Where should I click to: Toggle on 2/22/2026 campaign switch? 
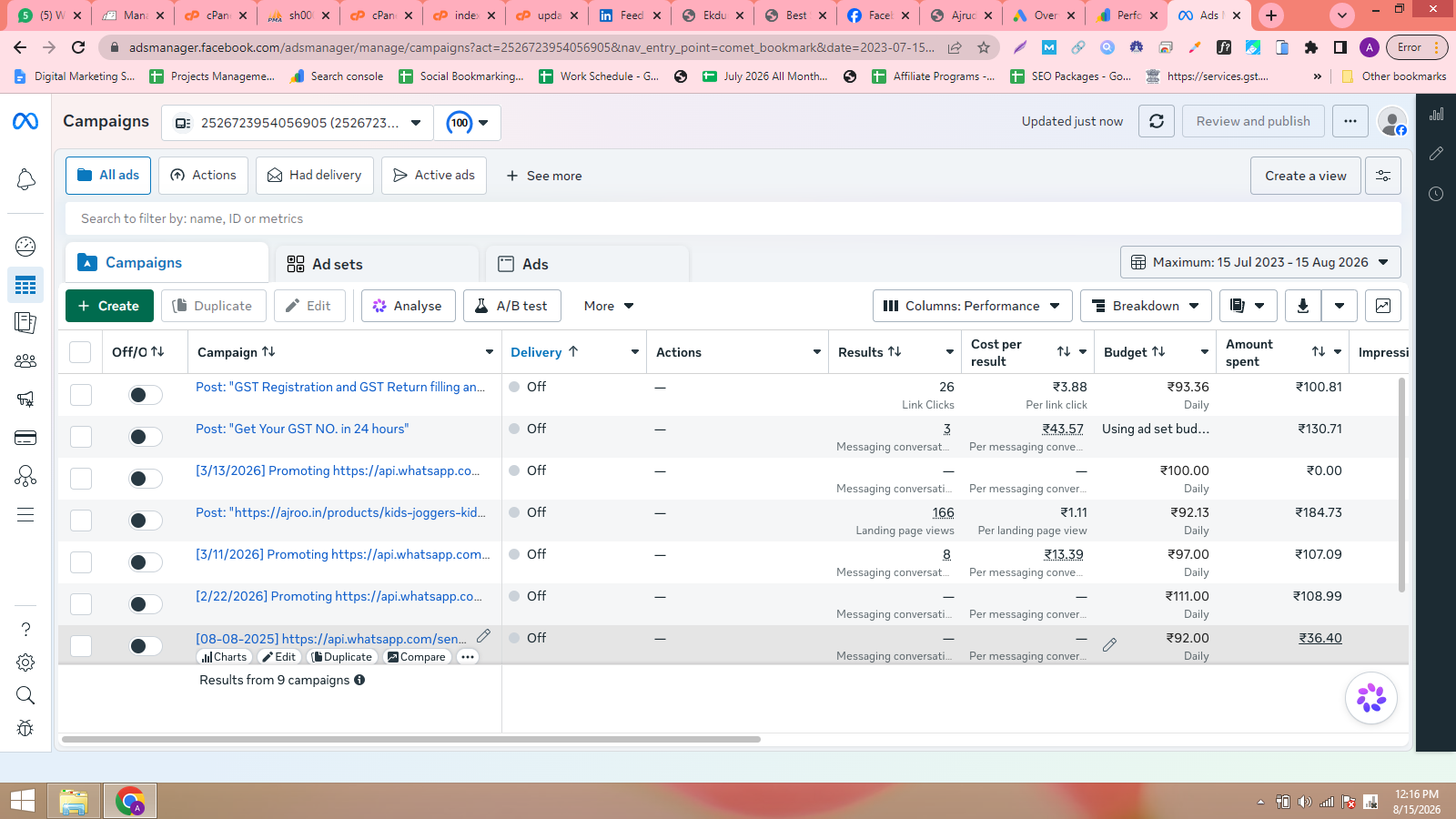click(146, 604)
